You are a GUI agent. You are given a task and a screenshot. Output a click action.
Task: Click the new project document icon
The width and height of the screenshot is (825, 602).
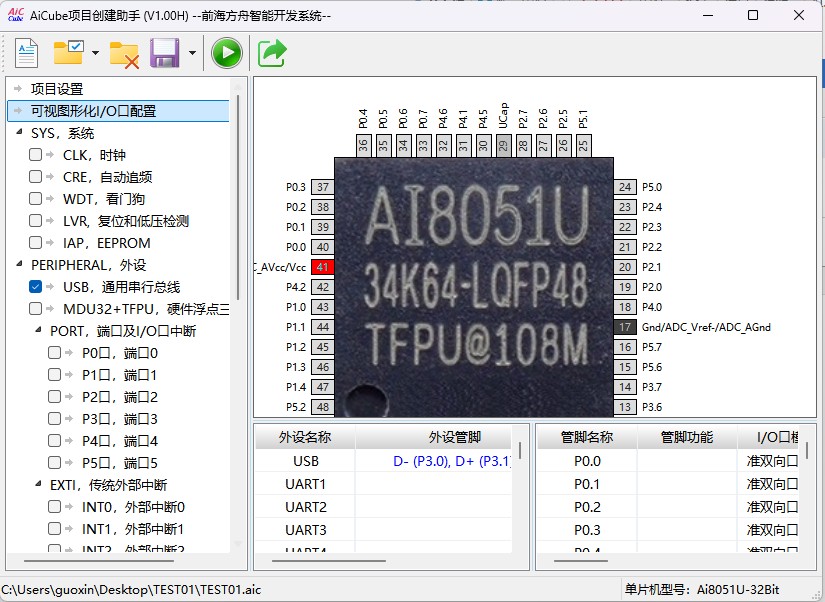pyautogui.click(x=26, y=53)
